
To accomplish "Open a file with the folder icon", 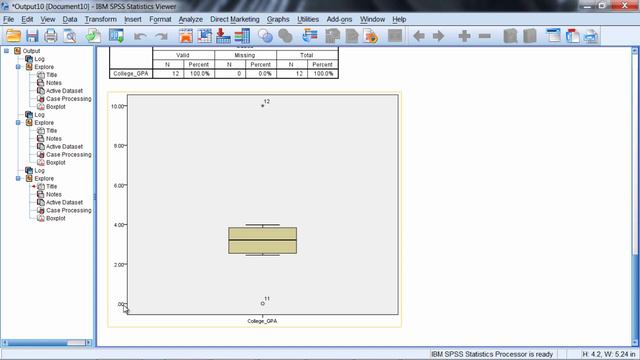I will click(x=13, y=36).
